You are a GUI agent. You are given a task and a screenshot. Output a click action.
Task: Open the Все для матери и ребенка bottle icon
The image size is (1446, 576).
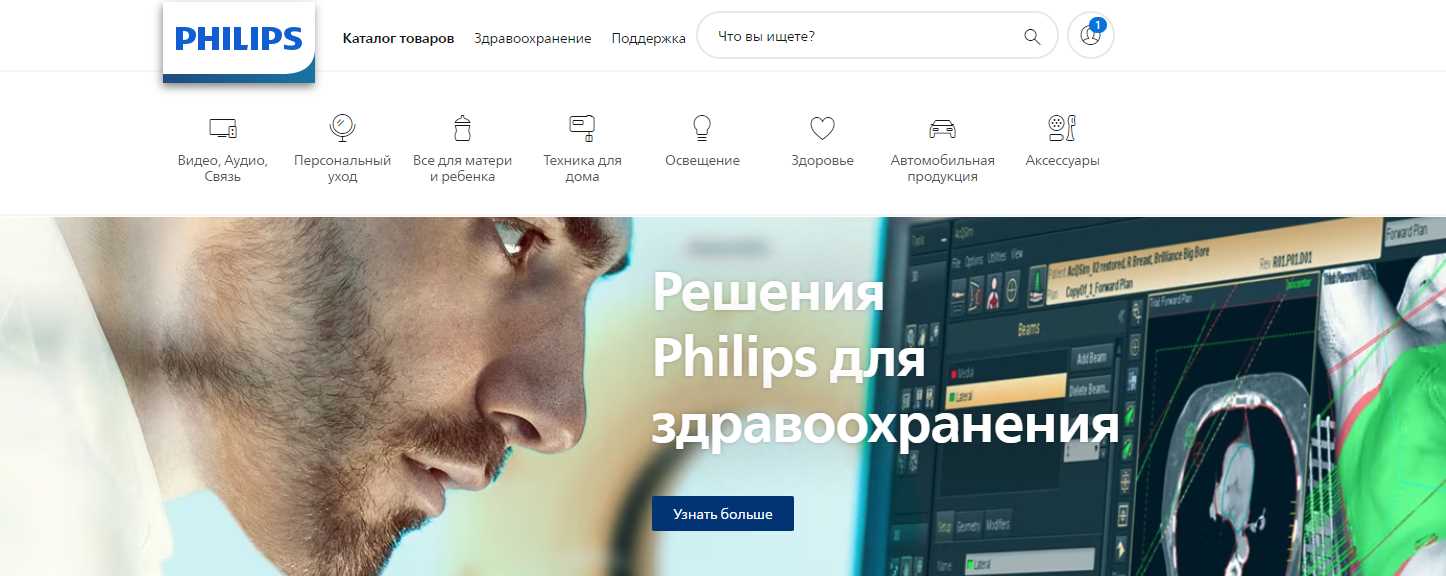[462, 127]
